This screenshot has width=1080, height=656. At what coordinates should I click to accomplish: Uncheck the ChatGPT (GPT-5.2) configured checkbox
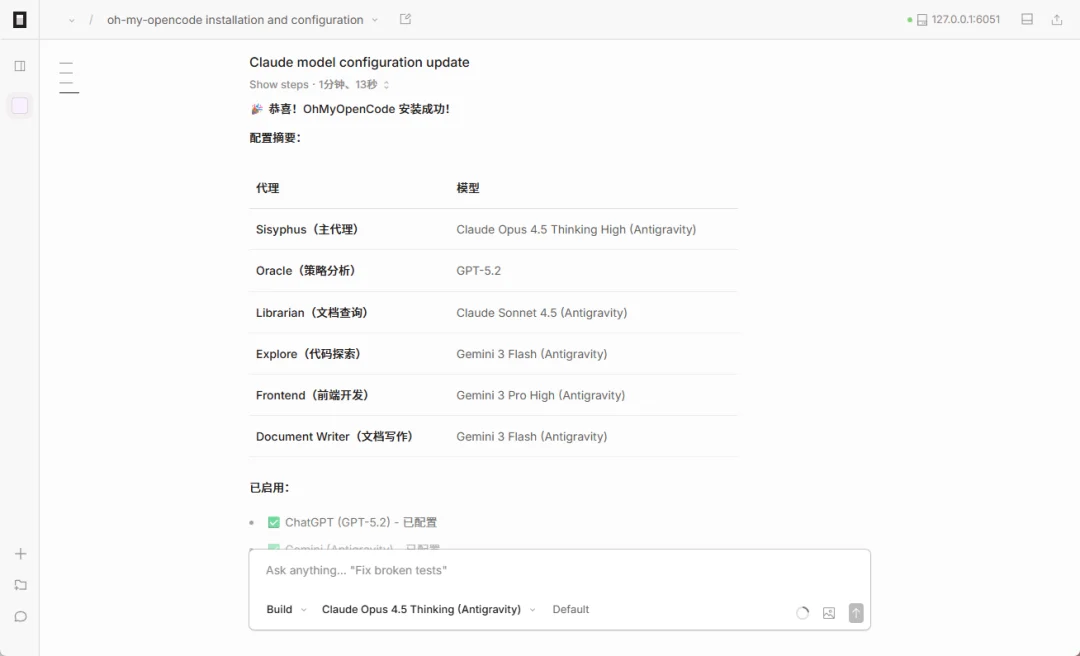pyautogui.click(x=273, y=521)
